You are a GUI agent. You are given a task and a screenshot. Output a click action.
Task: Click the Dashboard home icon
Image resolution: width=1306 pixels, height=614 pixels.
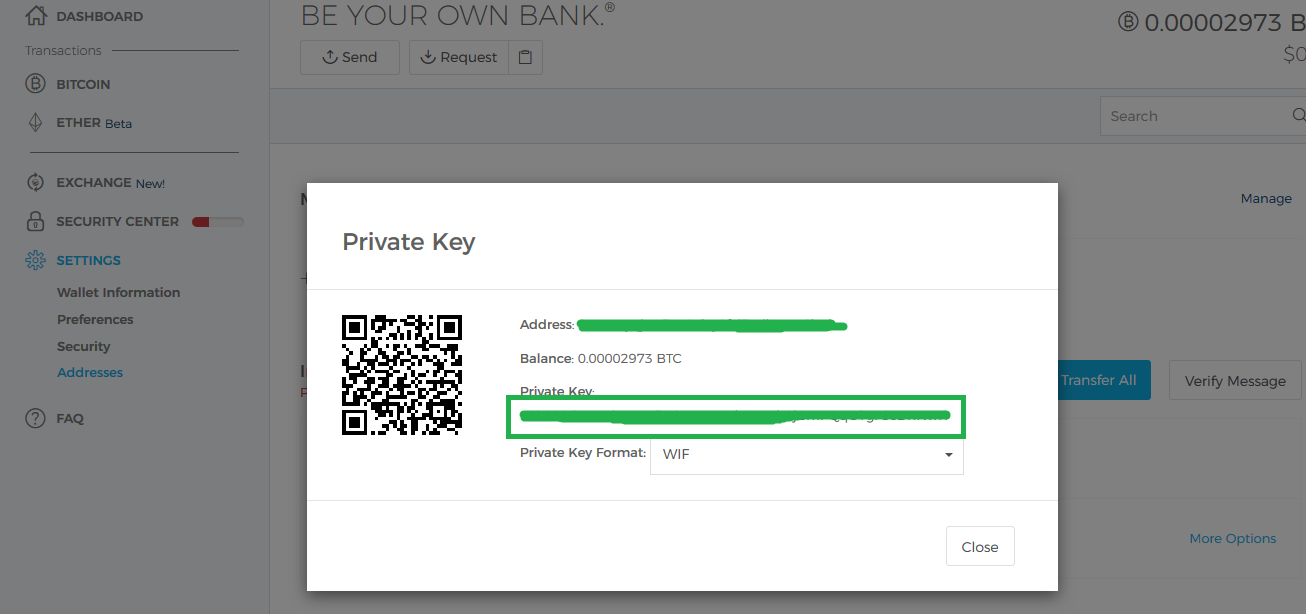click(36, 16)
